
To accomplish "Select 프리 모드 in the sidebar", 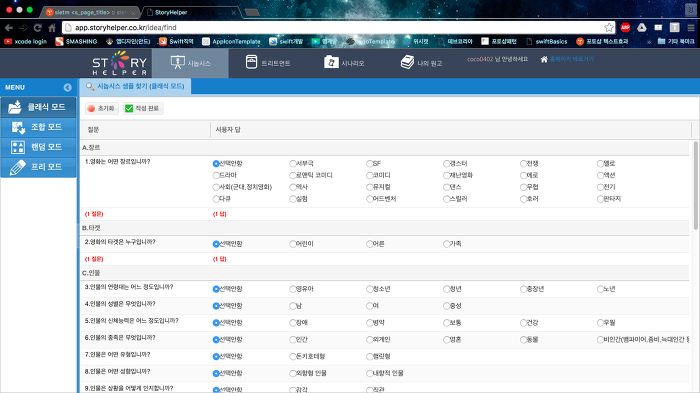I will [38, 167].
